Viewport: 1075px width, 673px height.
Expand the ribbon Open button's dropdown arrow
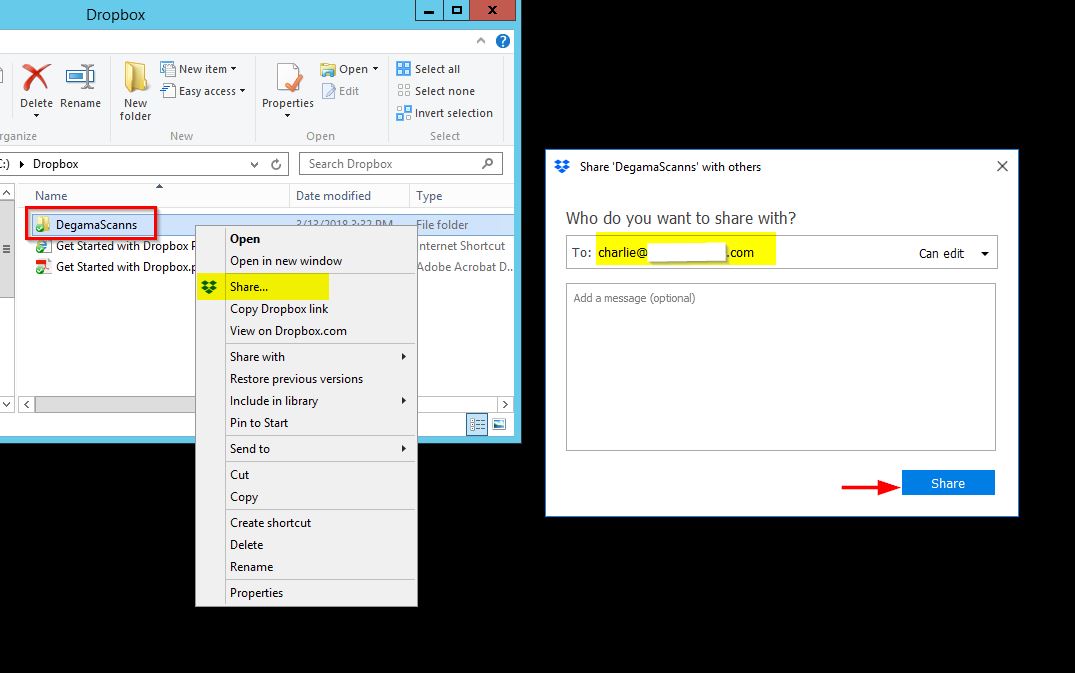coord(375,69)
